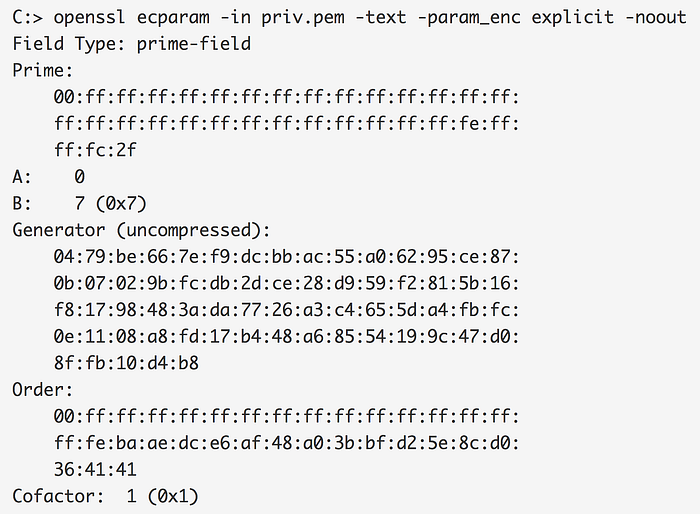Click the Generator row starting 0b:07:02
Viewport: 700px width, 514px height.
click(x=287, y=284)
